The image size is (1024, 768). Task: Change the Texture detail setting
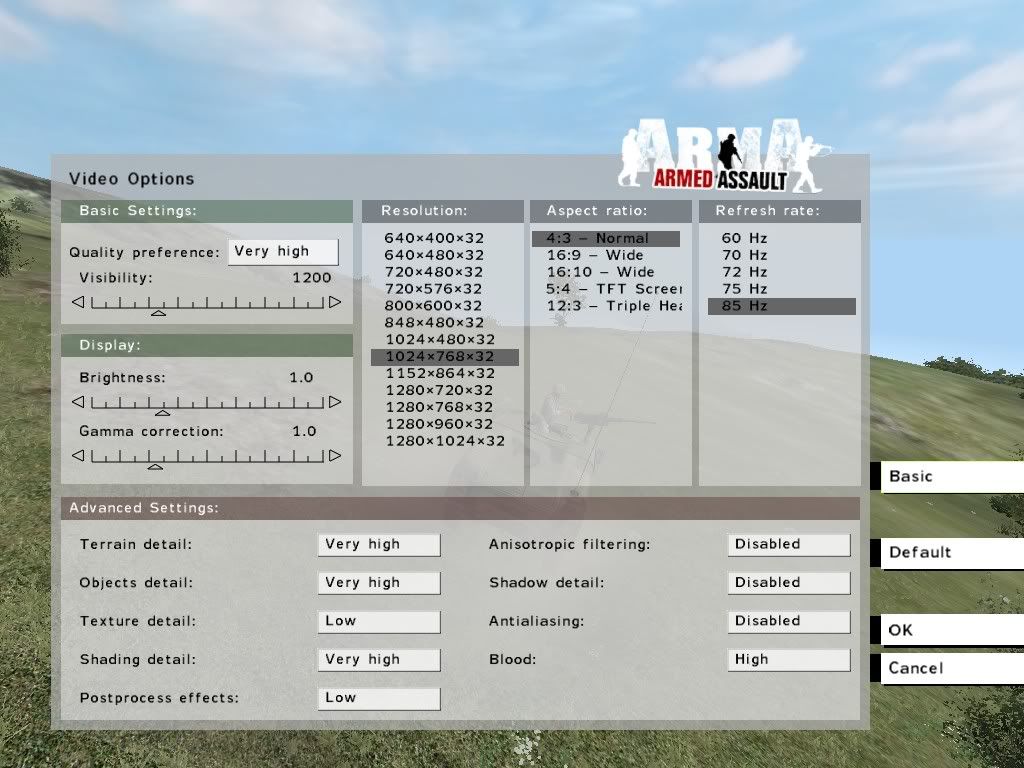click(x=379, y=621)
